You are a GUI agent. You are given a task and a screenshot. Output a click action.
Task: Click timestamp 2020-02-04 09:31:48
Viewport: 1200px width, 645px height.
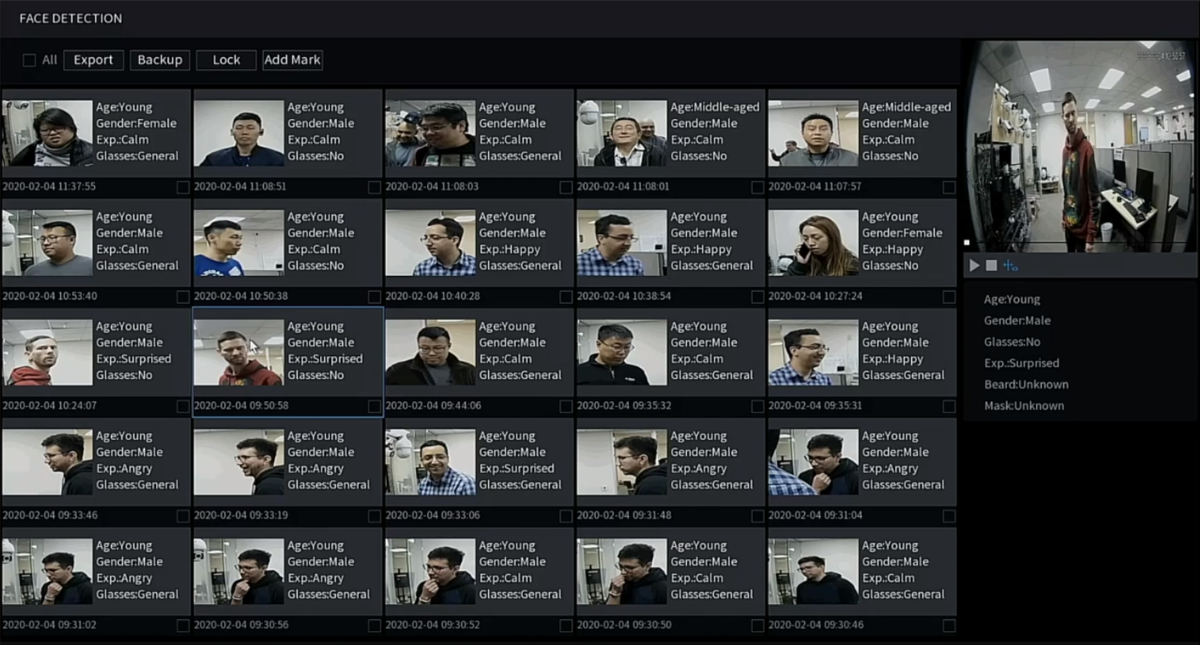[624, 516]
